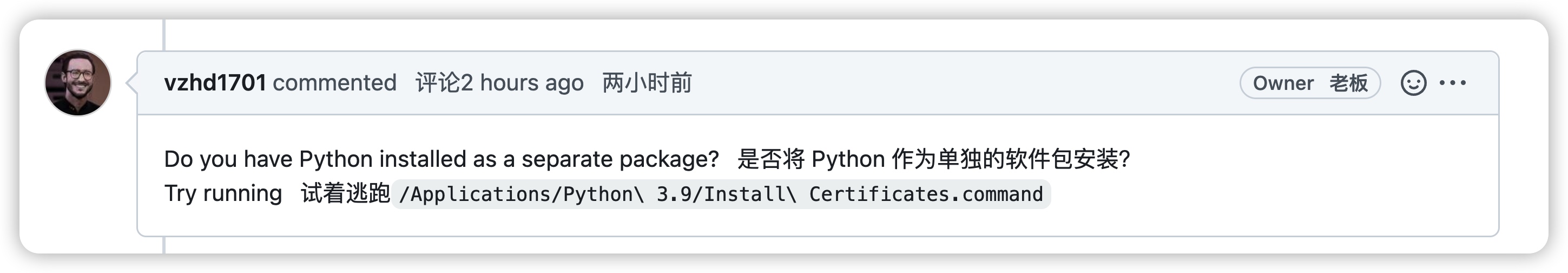Open the add reaction smiley icon
The image size is (1568, 273).
tap(1413, 83)
